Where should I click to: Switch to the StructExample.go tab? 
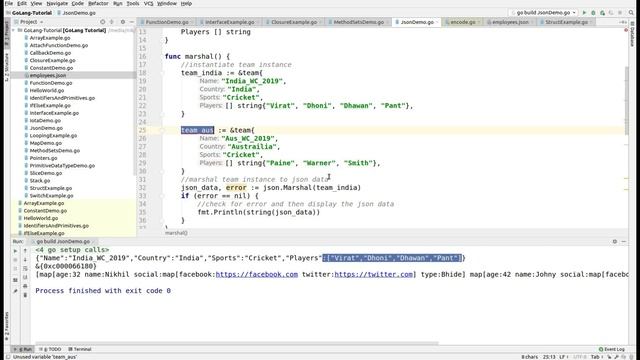click(x=567, y=22)
